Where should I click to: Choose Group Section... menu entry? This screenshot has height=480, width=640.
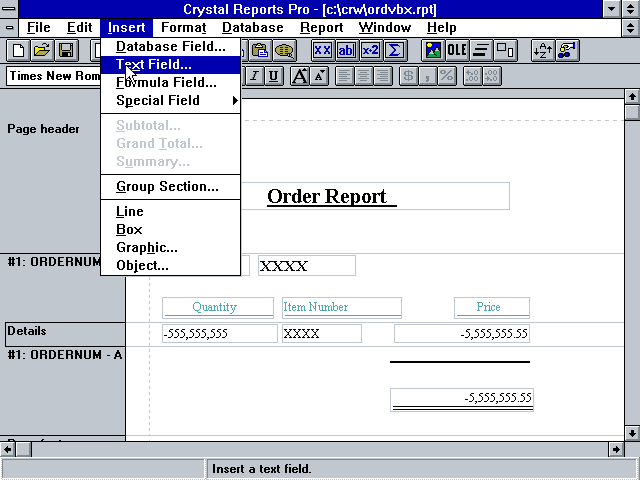(x=171, y=187)
